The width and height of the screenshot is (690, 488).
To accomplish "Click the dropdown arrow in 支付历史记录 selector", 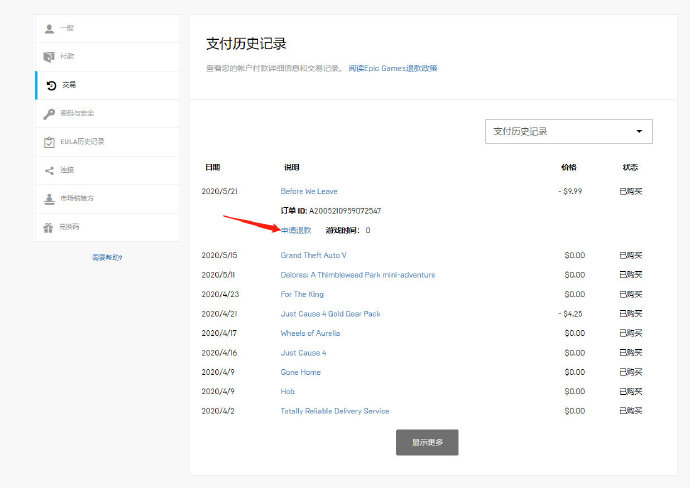I will click(x=639, y=131).
